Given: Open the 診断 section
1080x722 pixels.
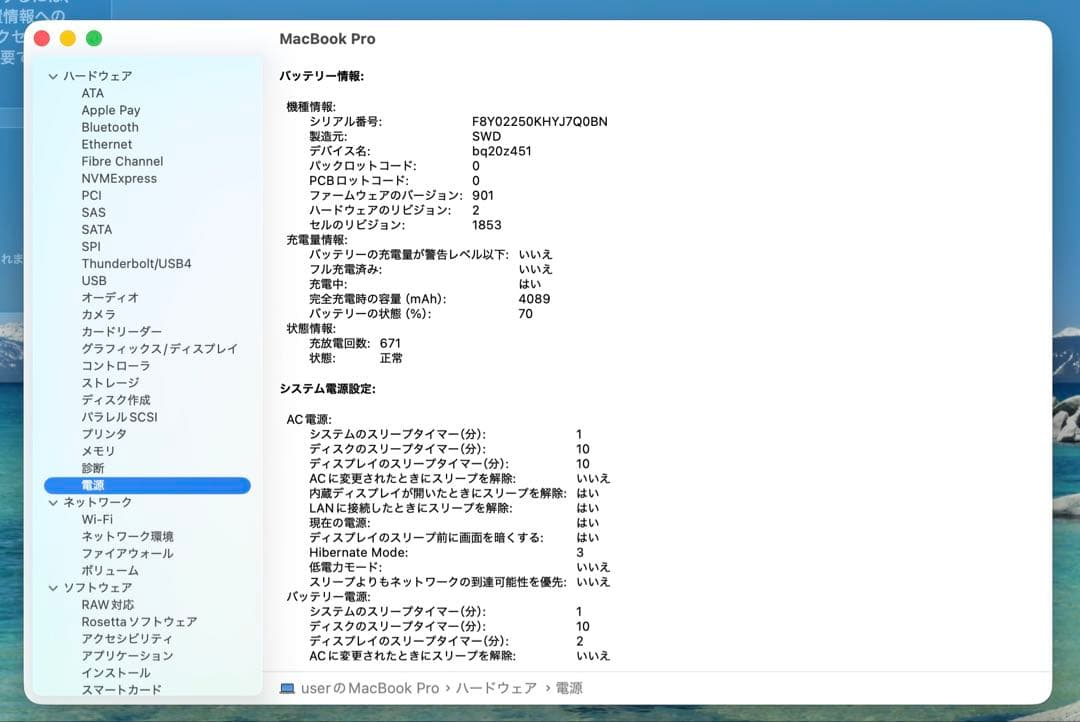Looking at the screenshot, I should [x=92, y=468].
